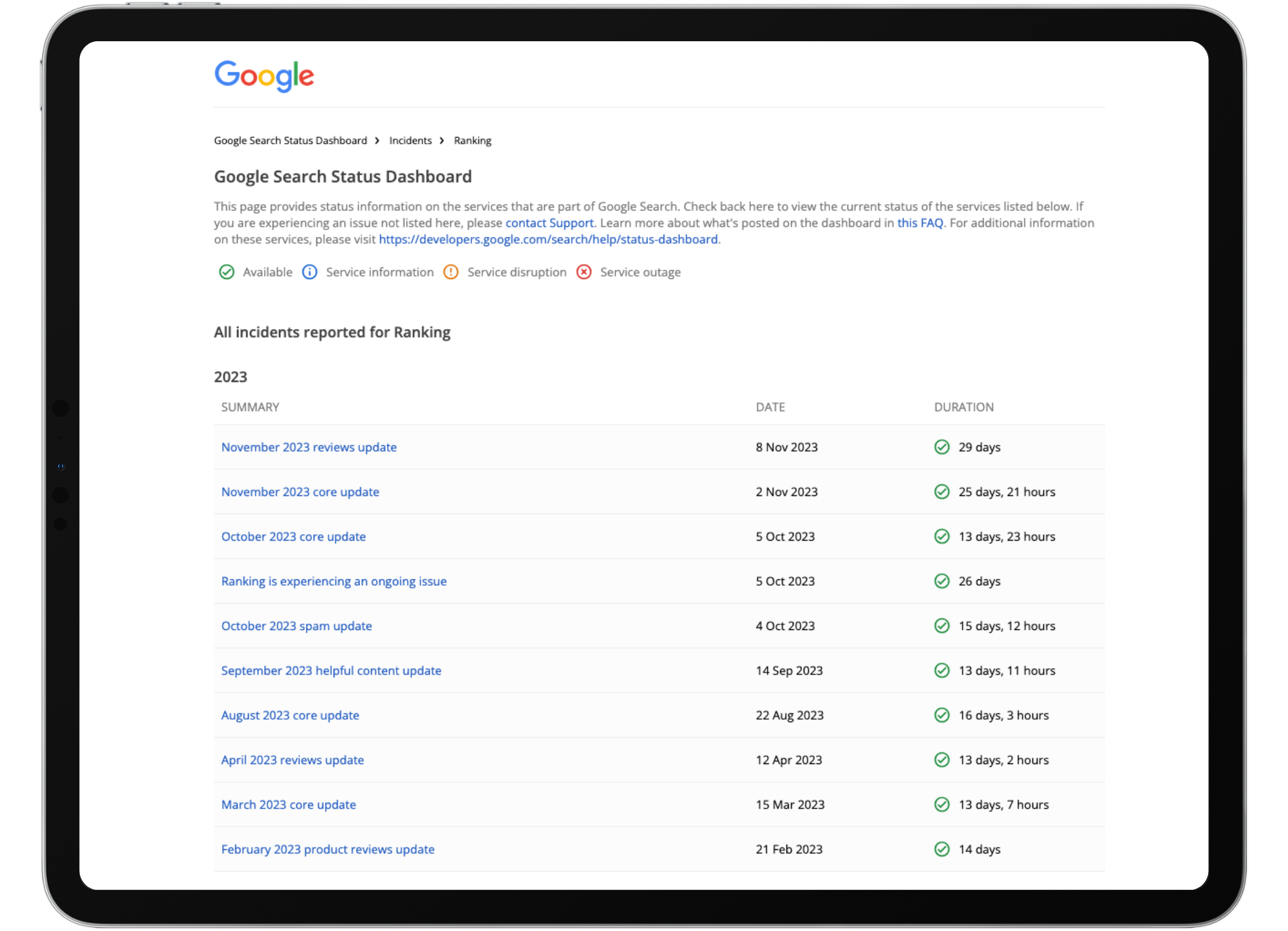This screenshot has width=1288, height=931.
Task: Click the Google logo
Action: (264, 76)
